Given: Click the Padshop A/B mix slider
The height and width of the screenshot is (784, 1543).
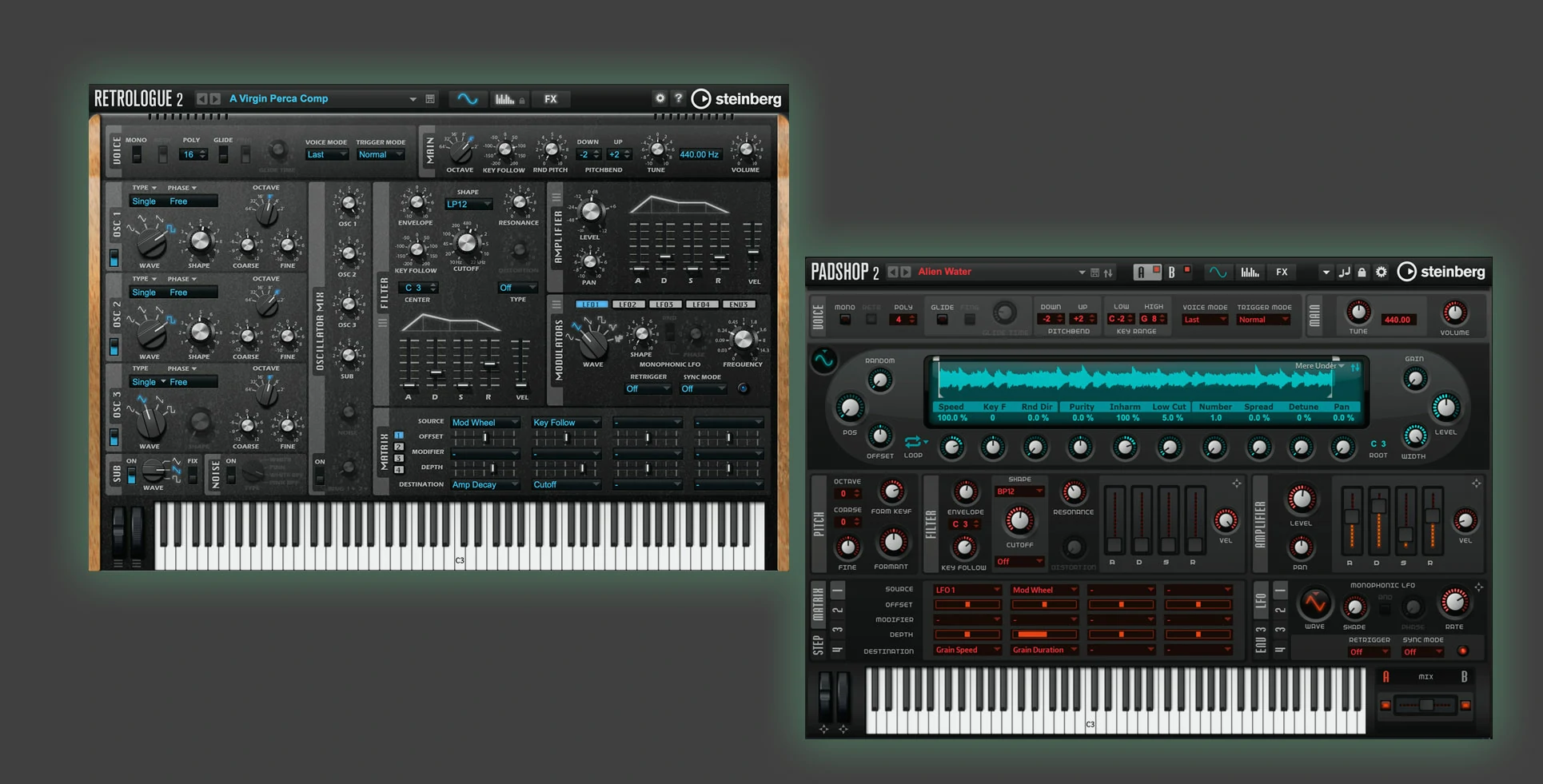Looking at the screenshot, I should click(x=1425, y=705).
